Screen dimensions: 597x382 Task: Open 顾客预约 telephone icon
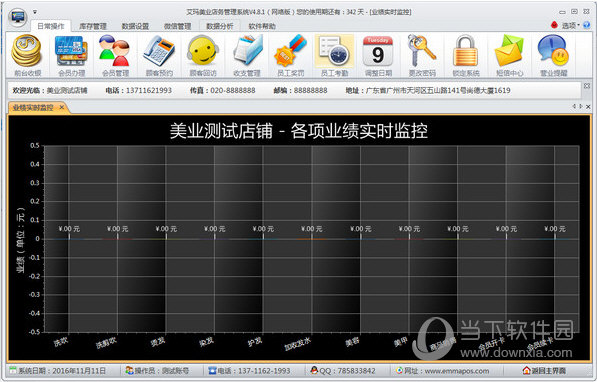point(159,56)
